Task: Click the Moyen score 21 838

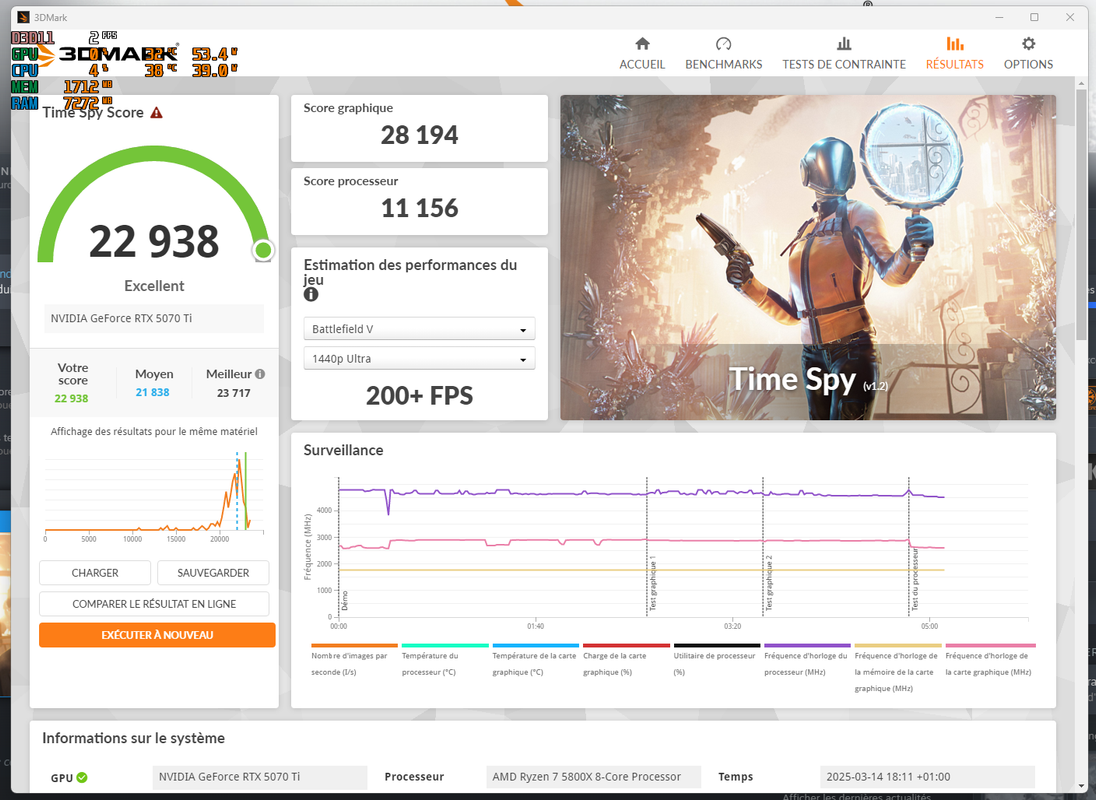Action: 152,392
